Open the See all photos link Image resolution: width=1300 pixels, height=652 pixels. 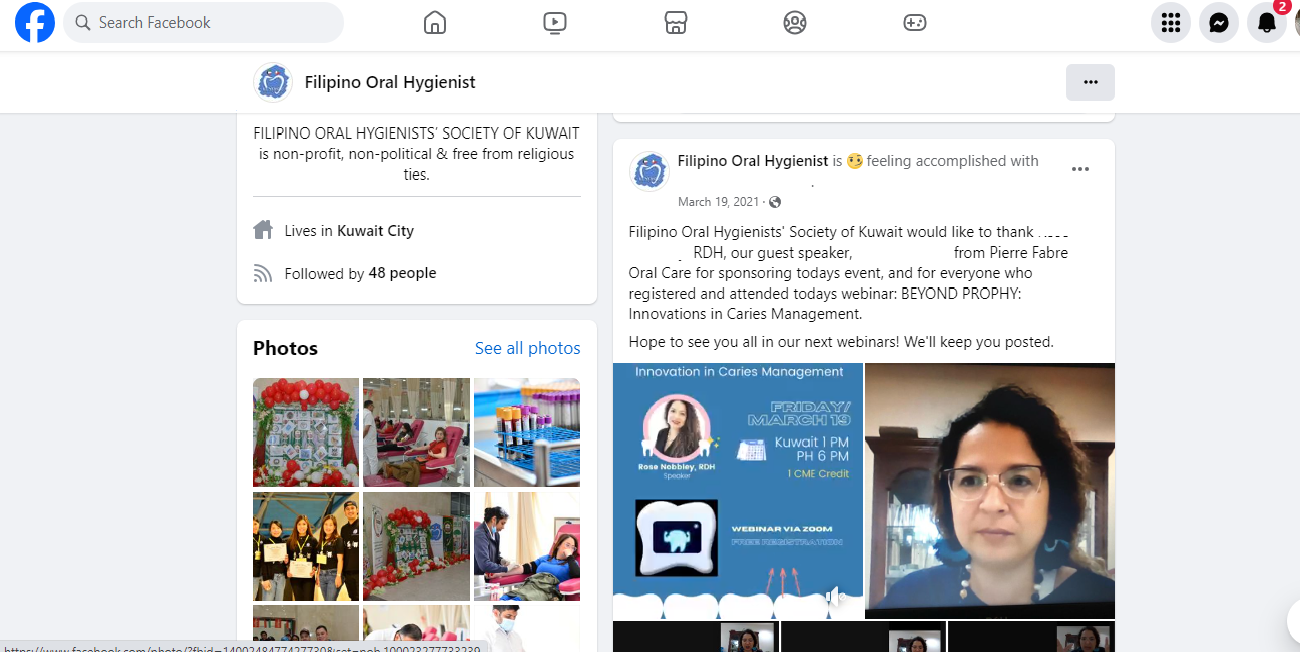point(527,348)
